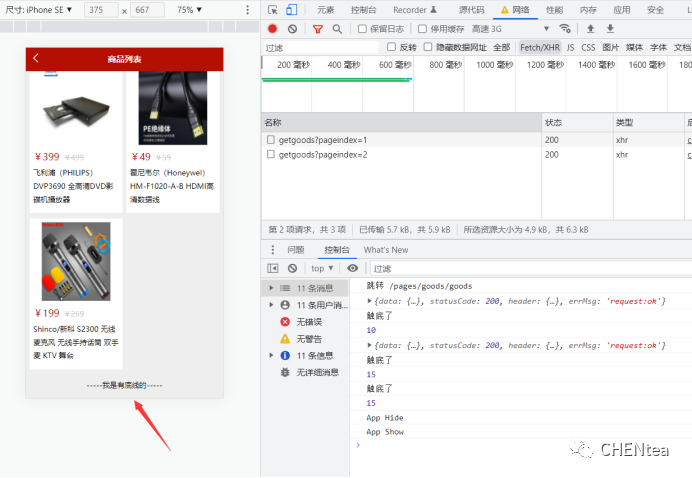
Task: Click the device width field 375
Action: (x=101, y=10)
